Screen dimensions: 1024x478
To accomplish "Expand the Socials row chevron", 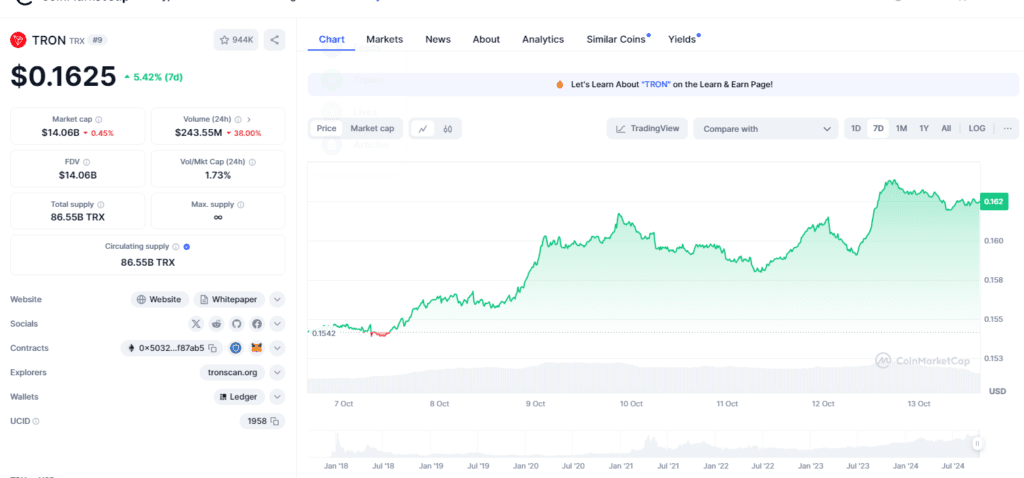I will coord(278,324).
